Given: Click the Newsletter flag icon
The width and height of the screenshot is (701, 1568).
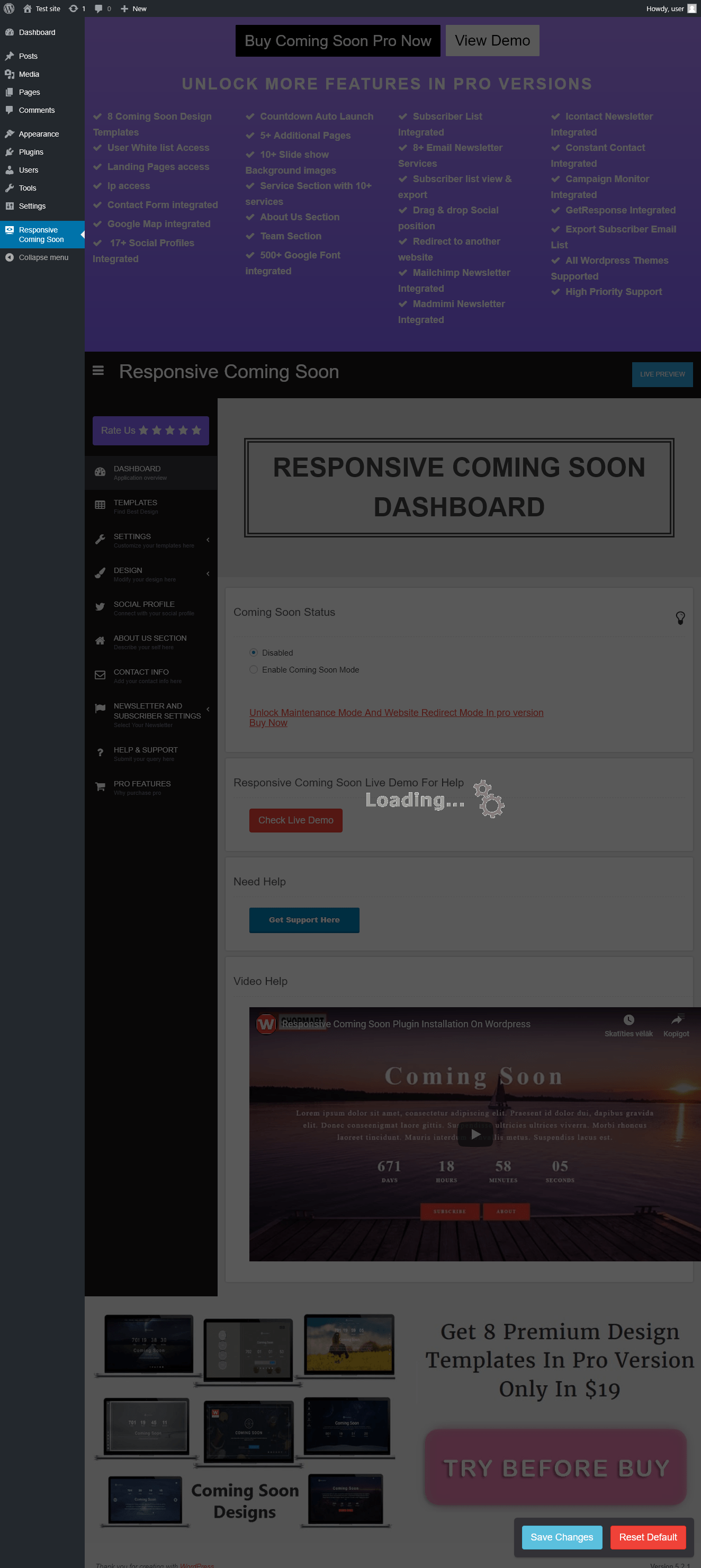Looking at the screenshot, I should [x=100, y=708].
